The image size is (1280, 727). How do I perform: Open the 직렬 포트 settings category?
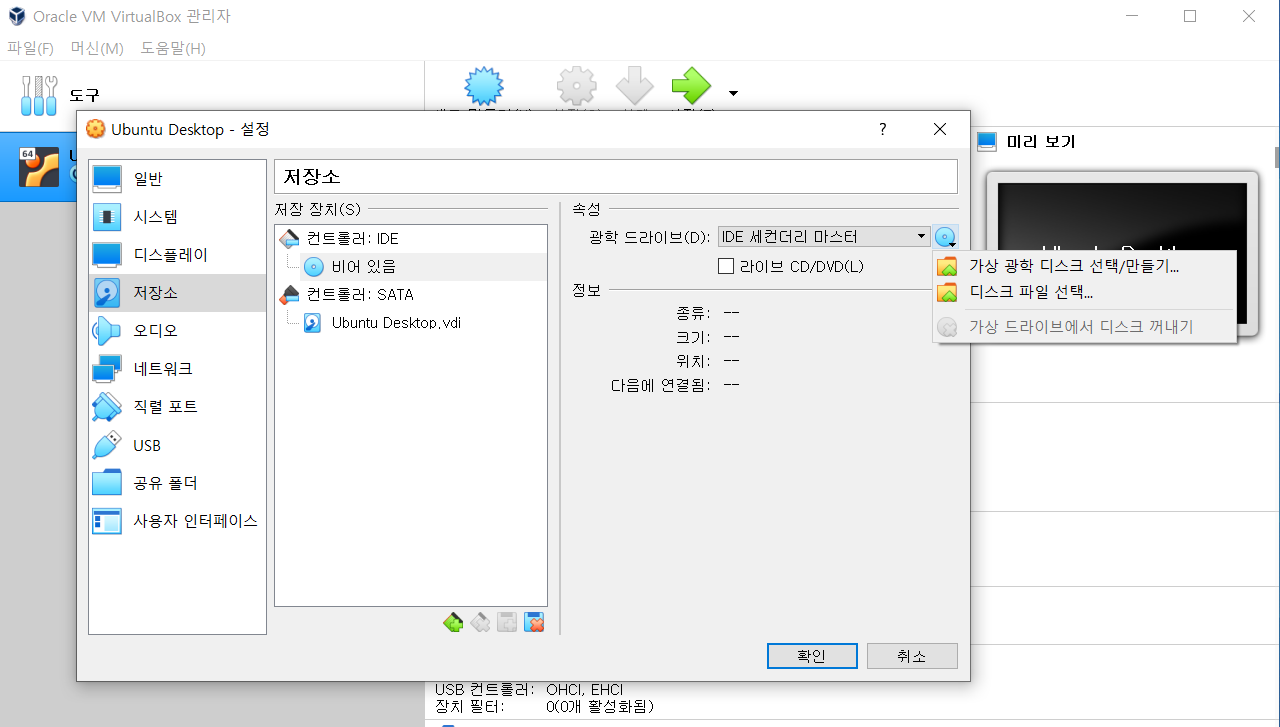click(x=177, y=407)
